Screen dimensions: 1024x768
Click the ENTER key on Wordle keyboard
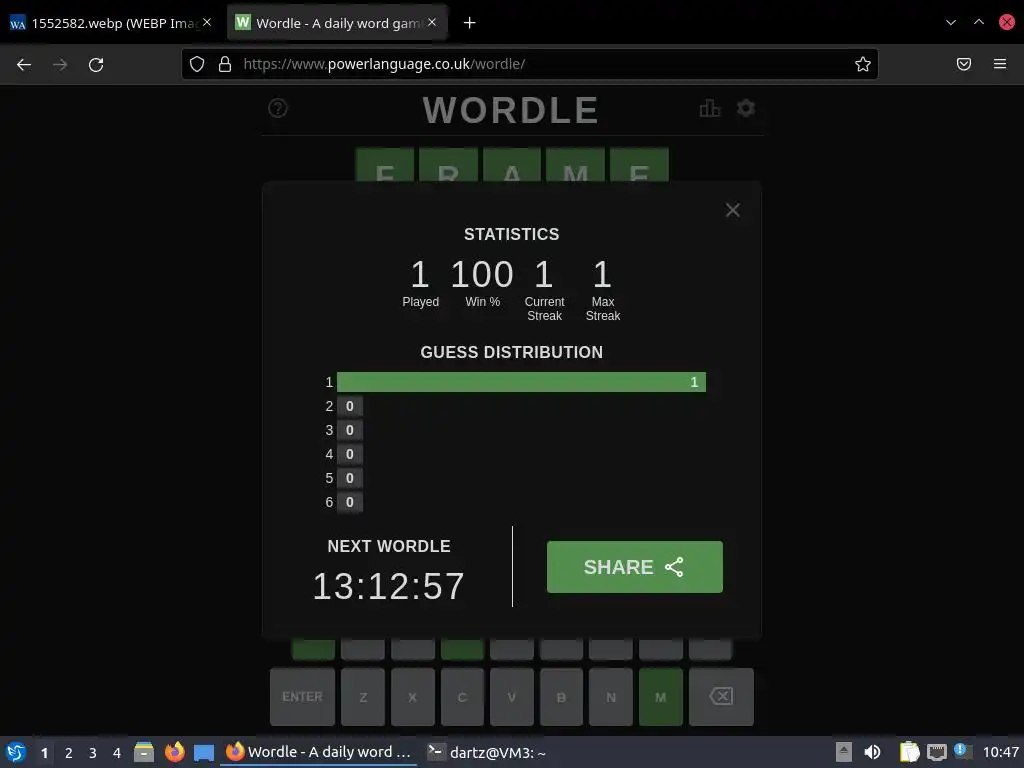[302, 697]
